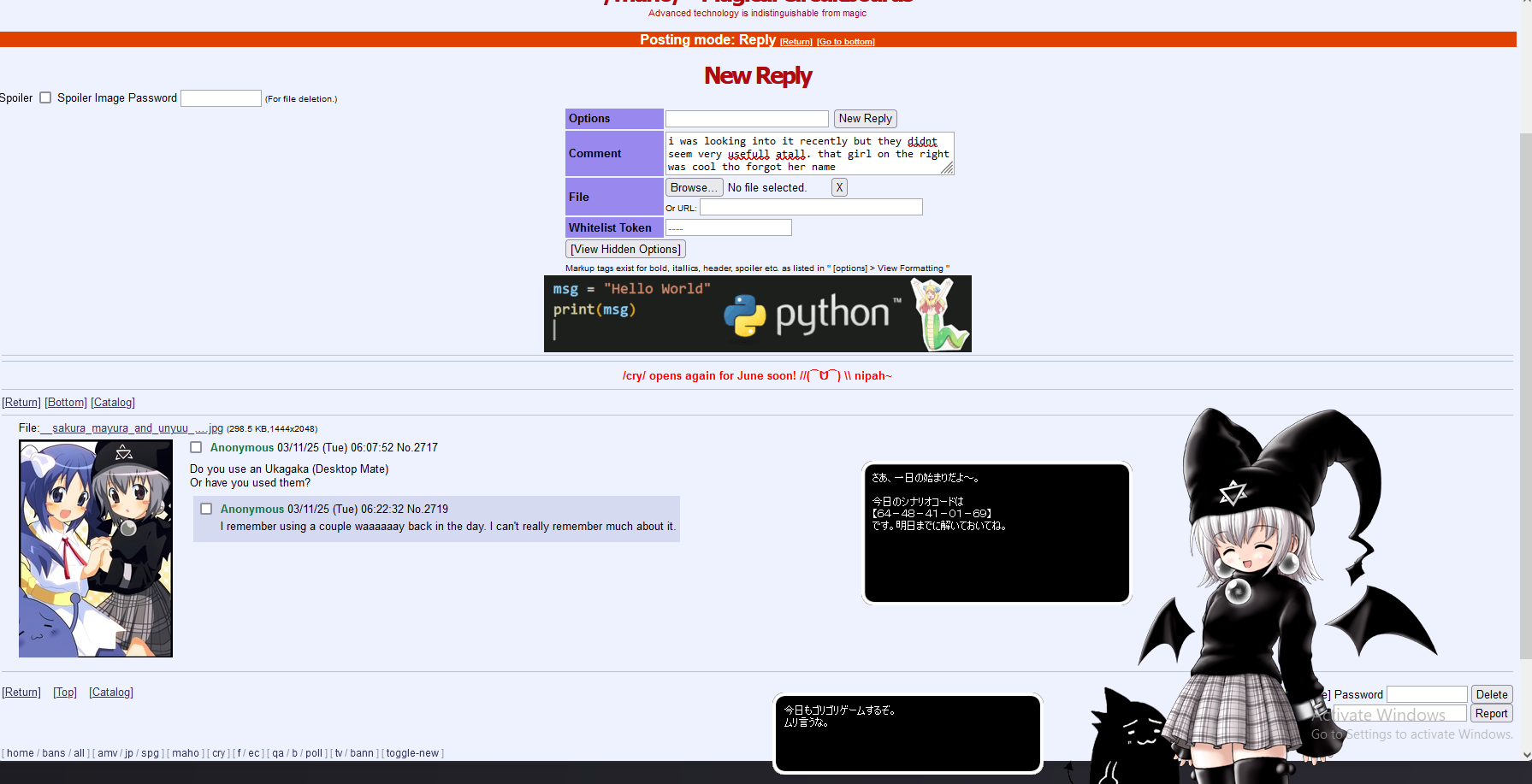Screen dimensions: 1532x784
Task: Toggle-new link in the footer board list
Action: pos(412,753)
